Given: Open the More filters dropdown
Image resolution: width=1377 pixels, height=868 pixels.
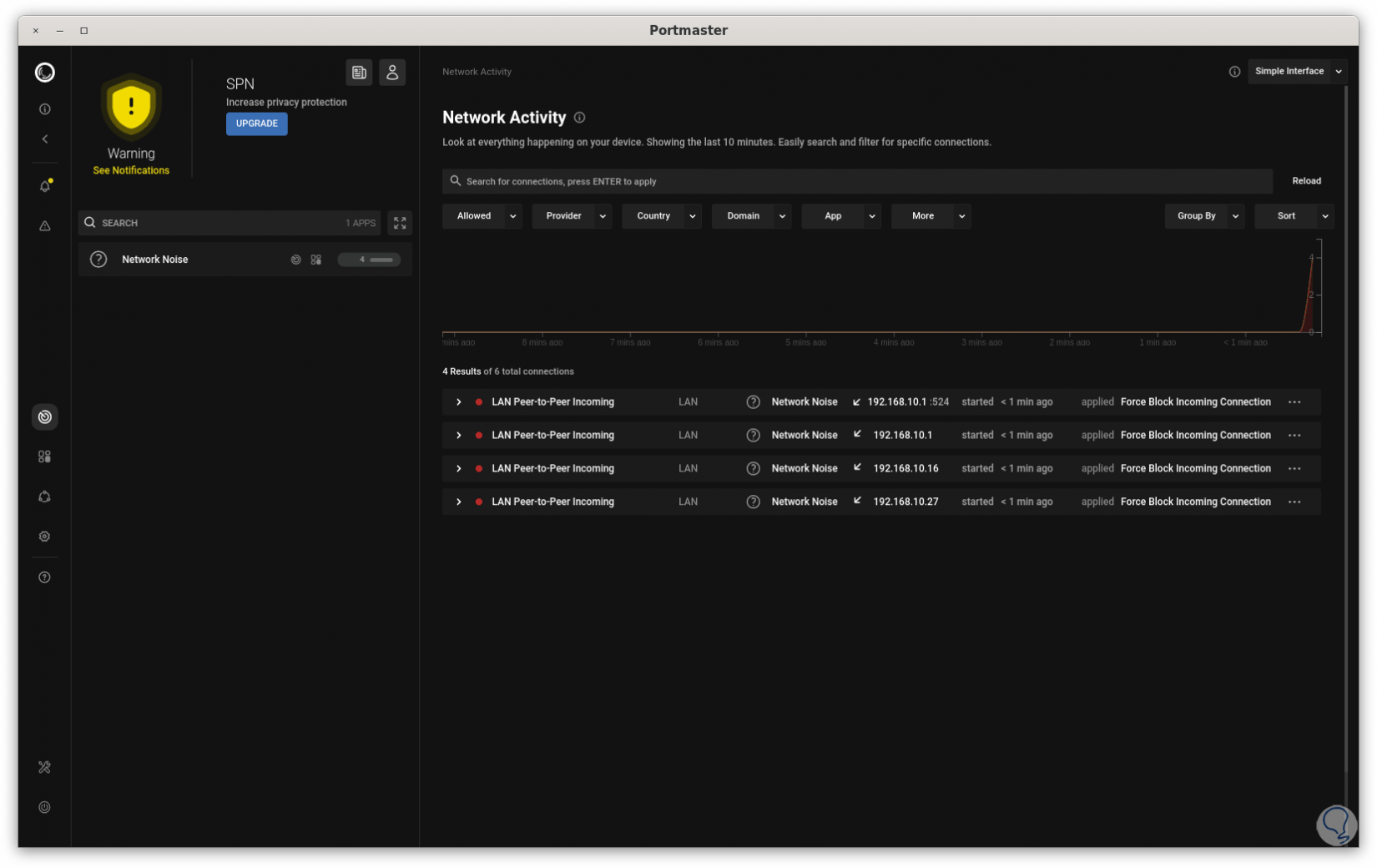Looking at the screenshot, I should 931,216.
